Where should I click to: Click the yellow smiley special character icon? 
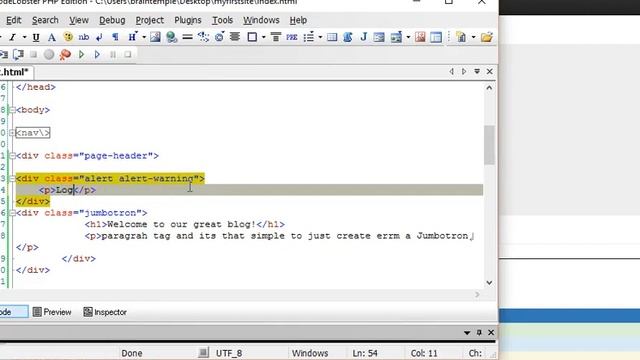pyautogui.click(x=68, y=37)
